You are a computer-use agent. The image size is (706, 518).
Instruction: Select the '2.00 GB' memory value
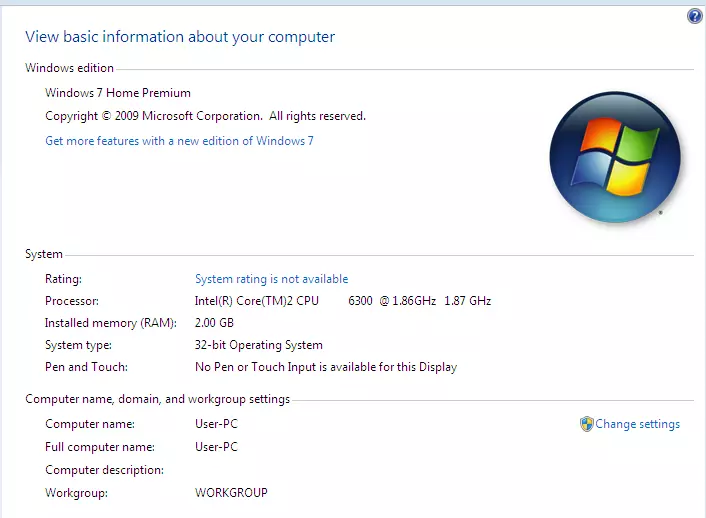click(214, 323)
